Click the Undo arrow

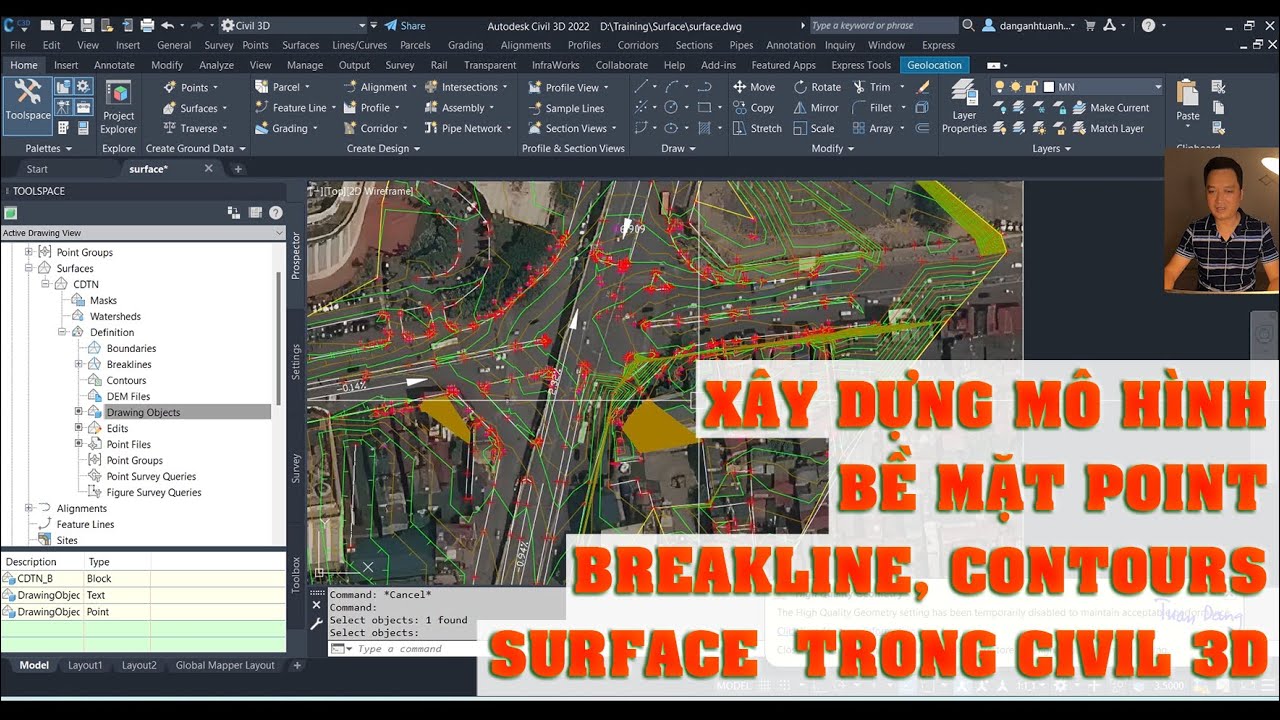(x=167, y=25)
